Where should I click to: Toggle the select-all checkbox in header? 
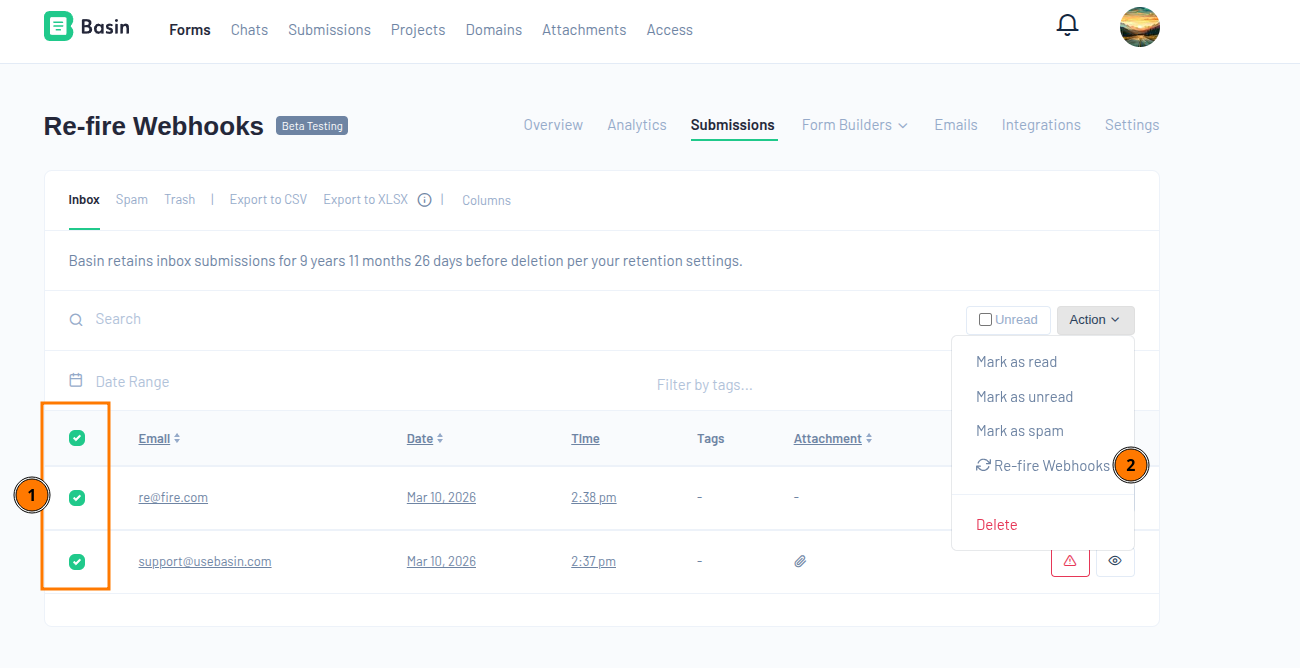[77, 438]
